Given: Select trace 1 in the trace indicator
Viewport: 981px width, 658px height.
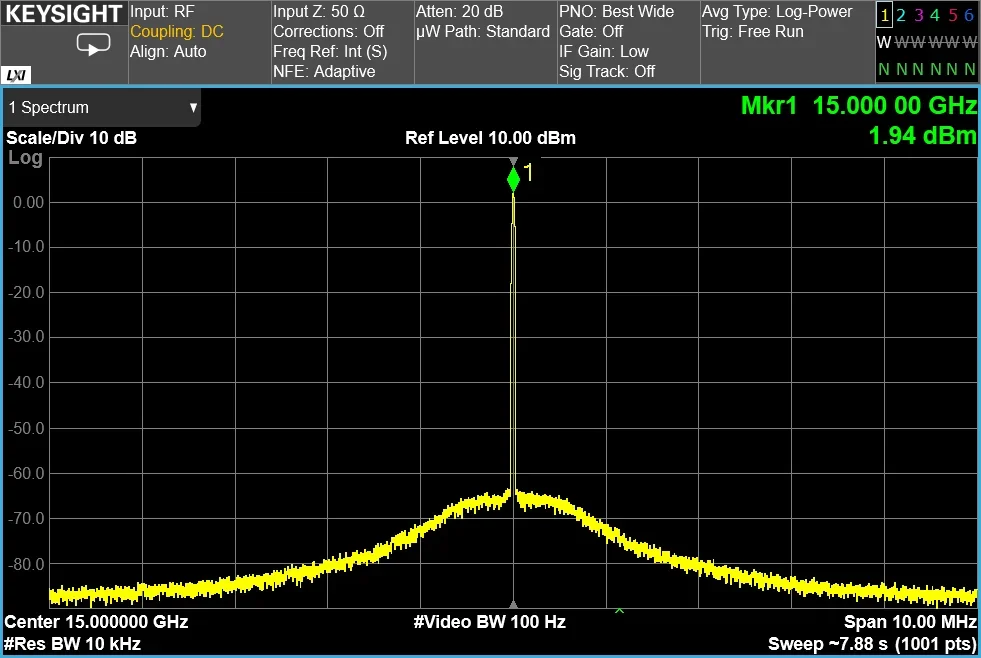Looking at the screenshot, I should pos(884,15).
